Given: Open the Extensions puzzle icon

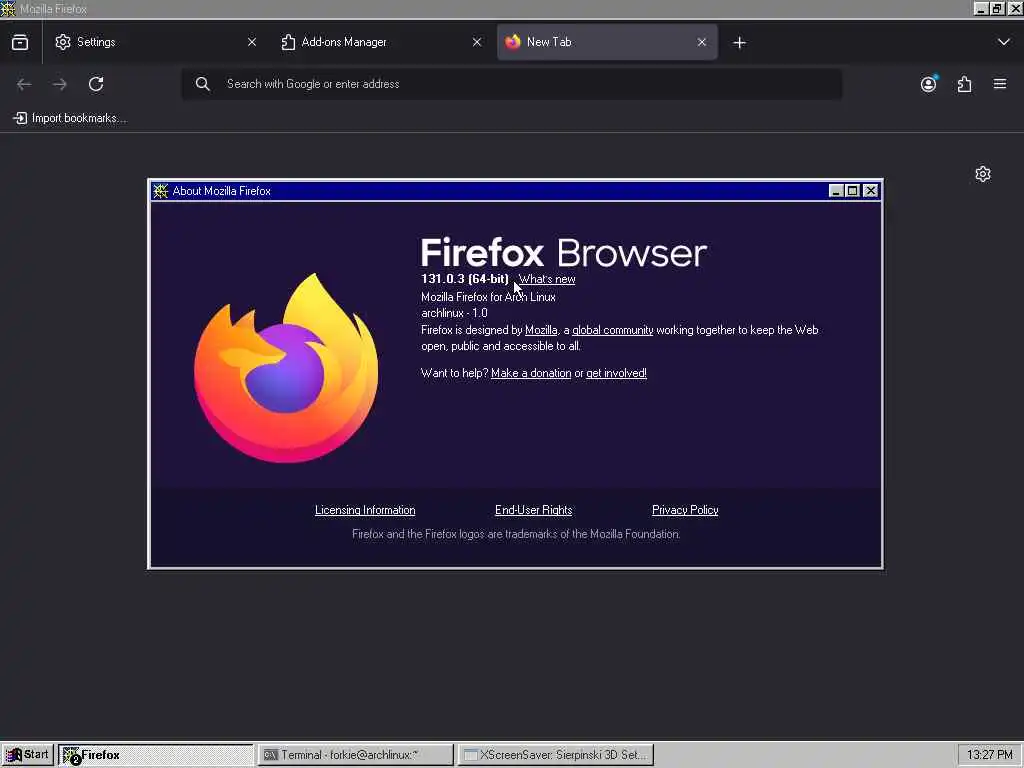Looking at the screenshot, I should (x=965, y=84).
